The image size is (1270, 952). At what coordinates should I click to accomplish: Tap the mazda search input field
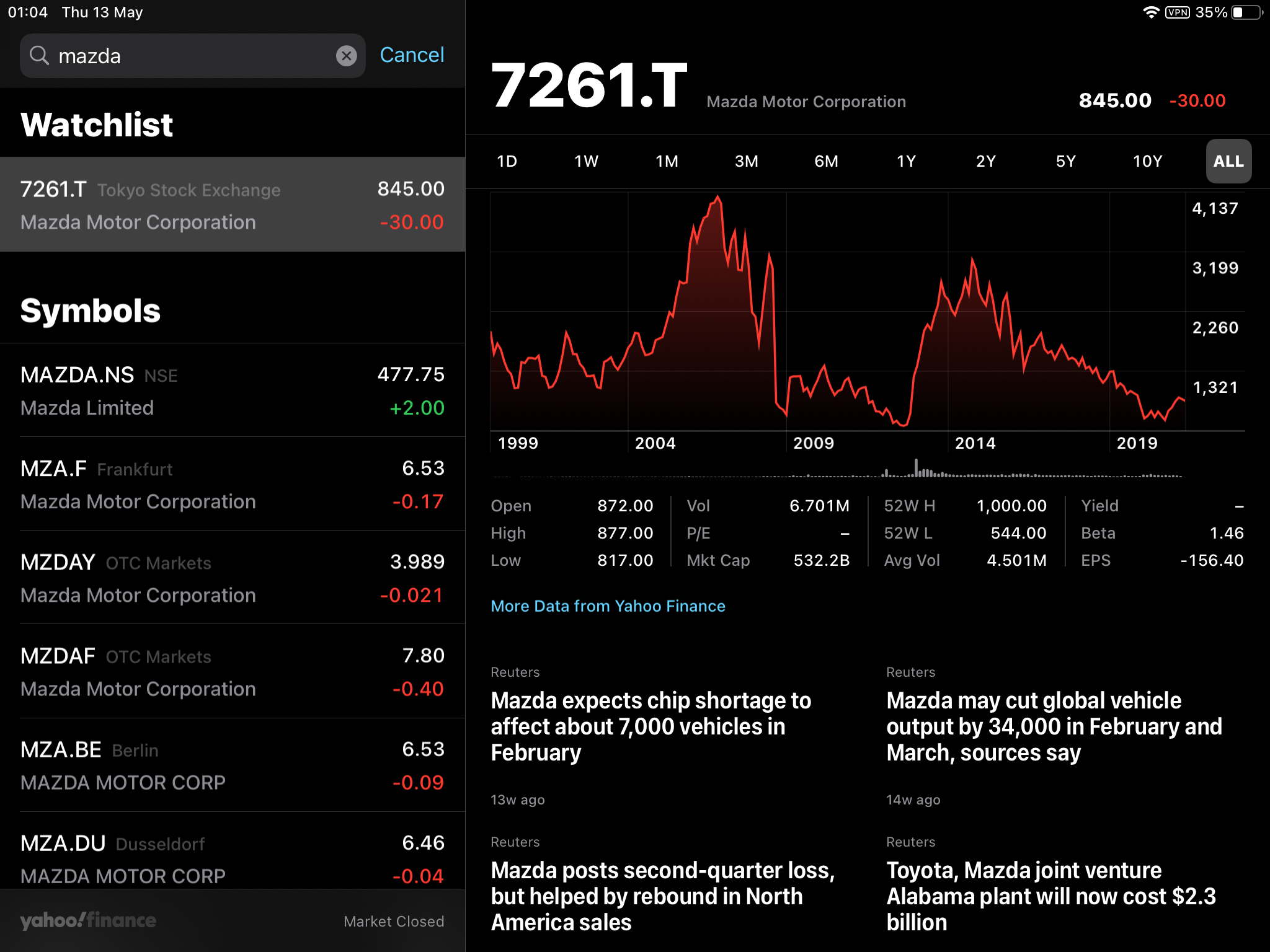pos(192,56)
